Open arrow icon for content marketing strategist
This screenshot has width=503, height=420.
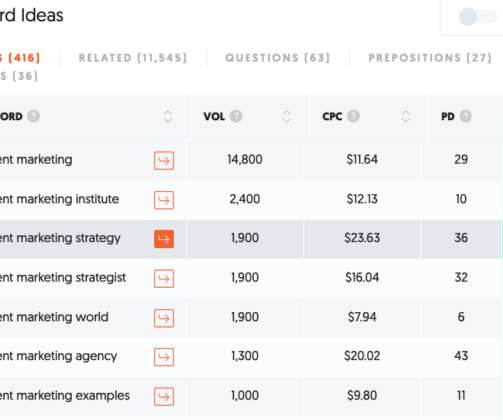[164, 278]
